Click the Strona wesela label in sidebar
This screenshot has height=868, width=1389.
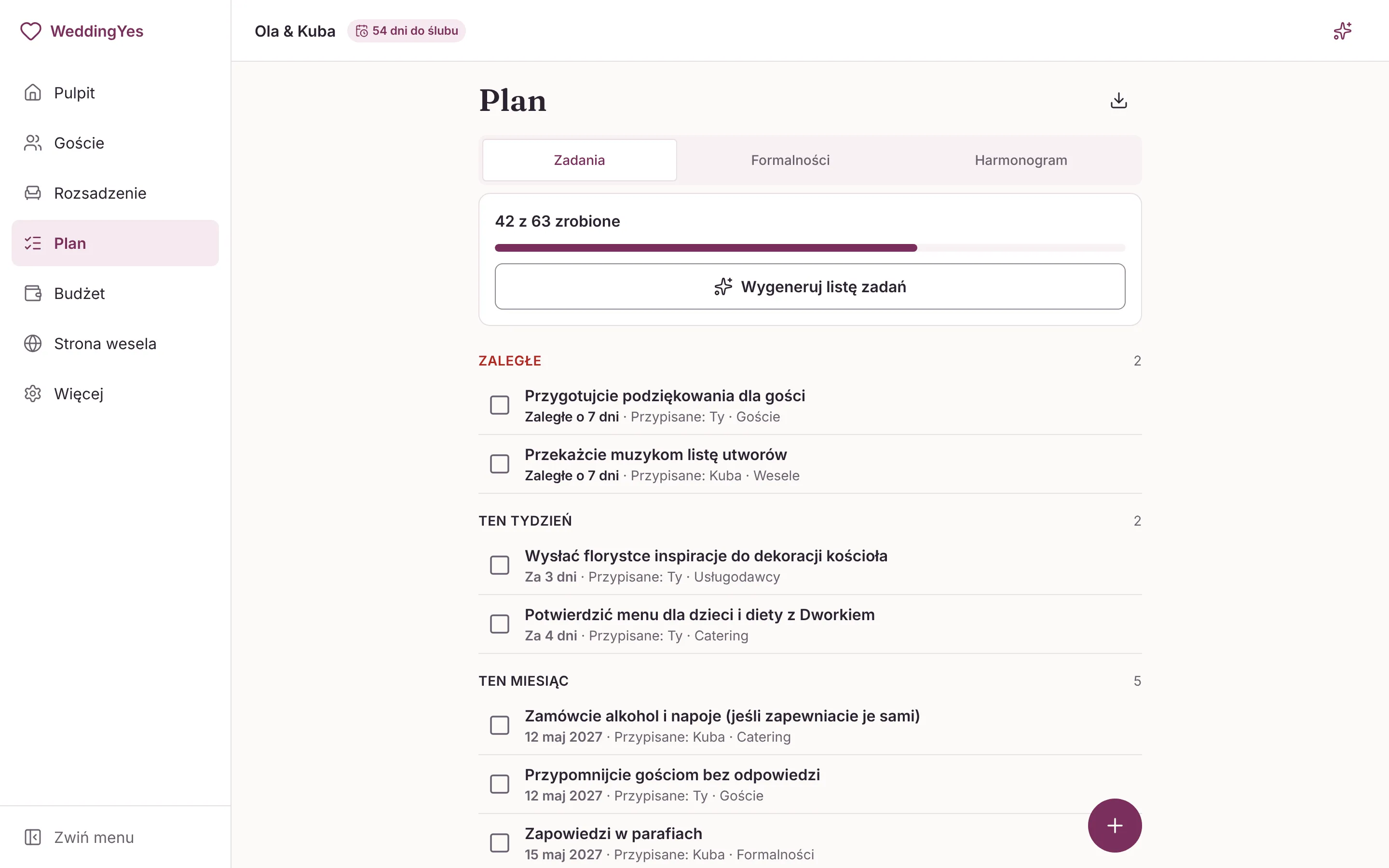pyautogui.click(x=105, y=343)
